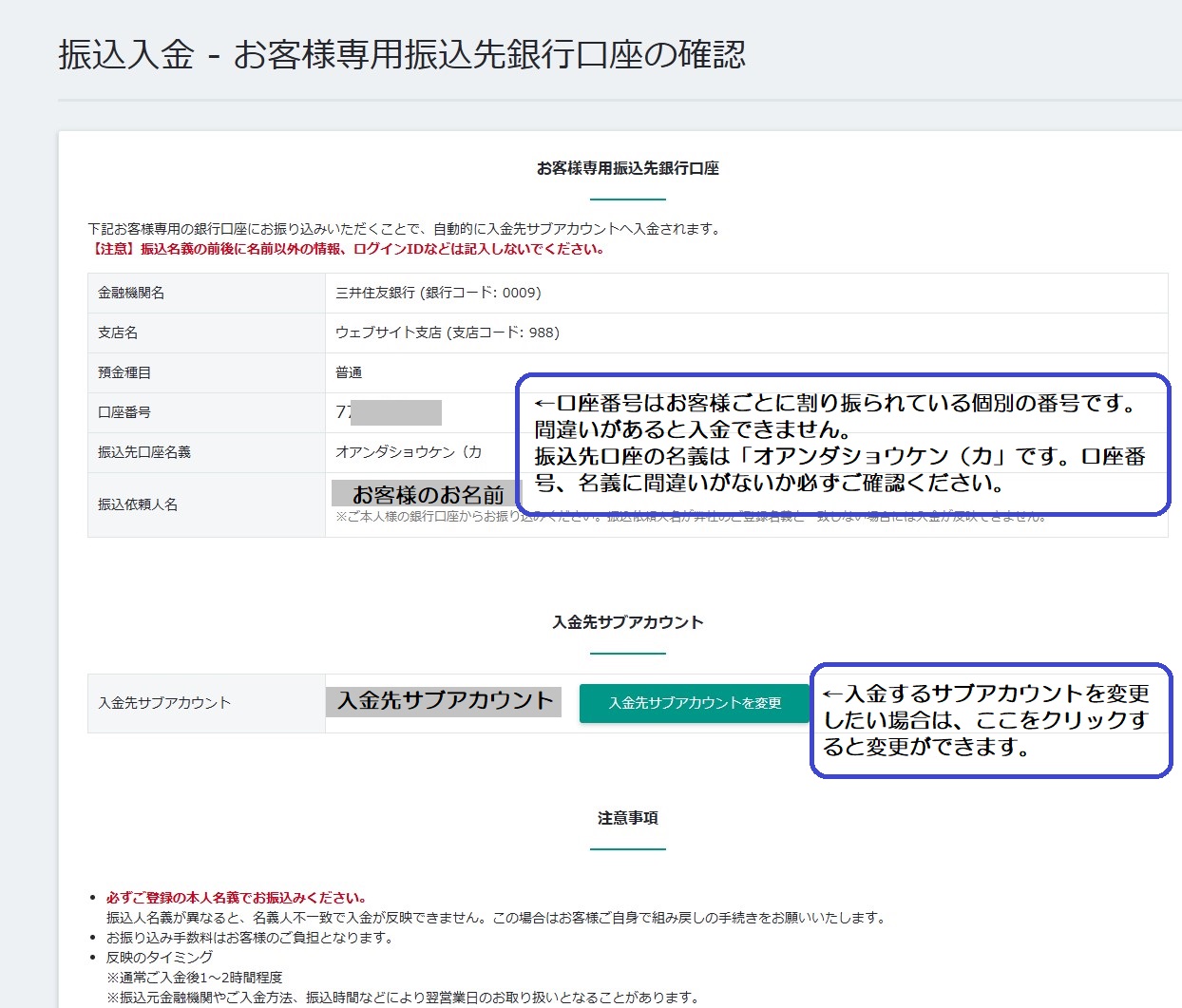Click the お客様専用振込先銀行口座 section heading
The height and width of the screenshot is (1008, 1182).
tap(628, 168)
